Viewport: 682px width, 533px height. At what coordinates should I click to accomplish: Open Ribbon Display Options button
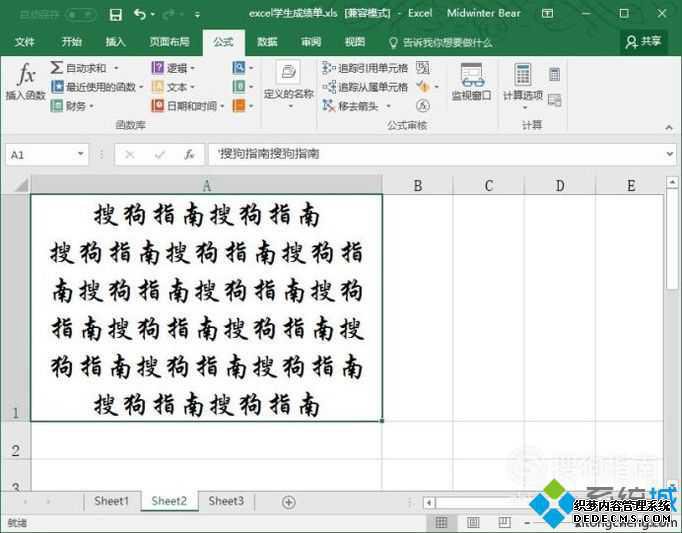click(547, 13)
